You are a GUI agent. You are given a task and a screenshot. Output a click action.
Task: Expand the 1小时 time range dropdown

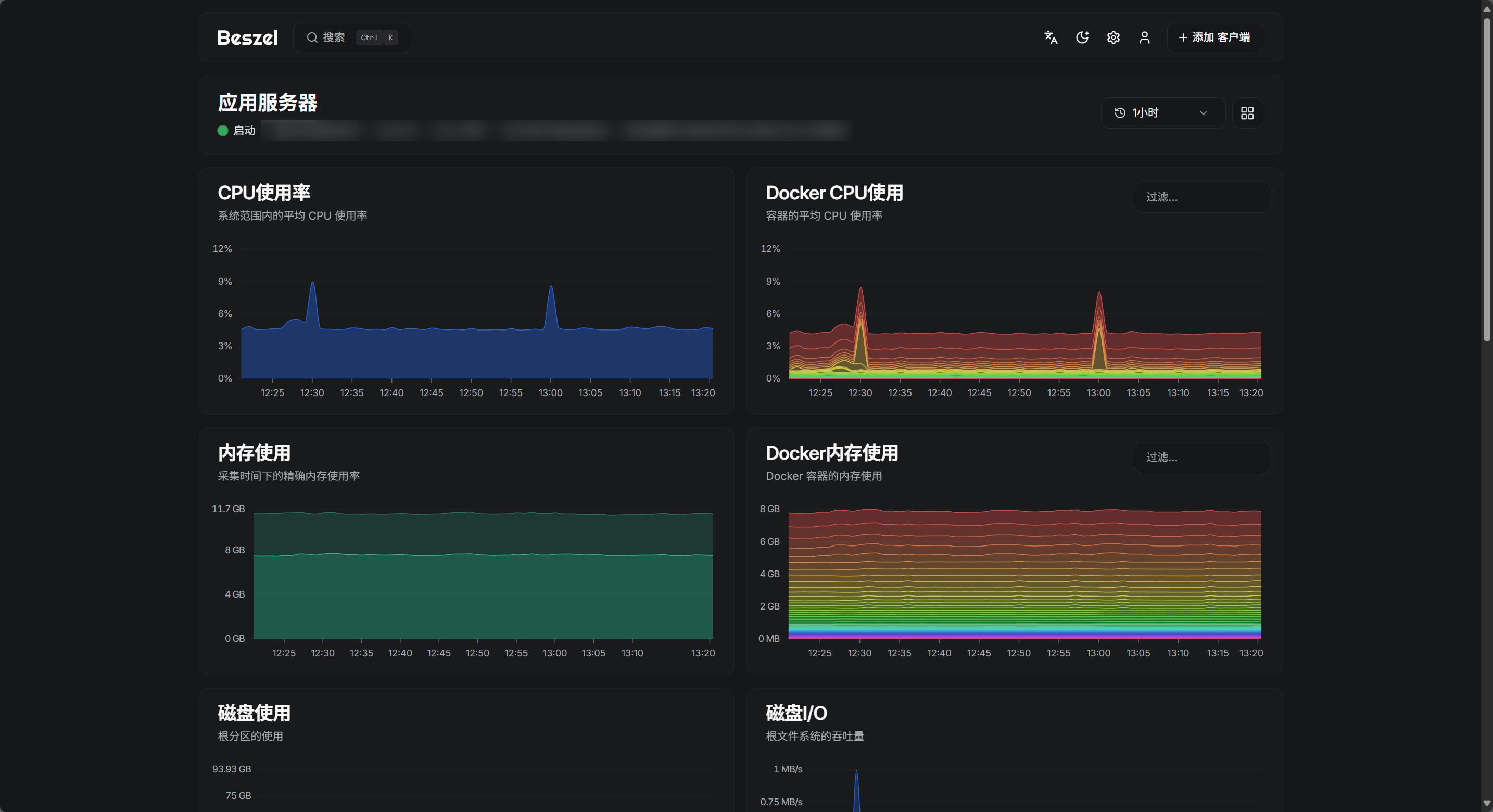coord(1162,113)
